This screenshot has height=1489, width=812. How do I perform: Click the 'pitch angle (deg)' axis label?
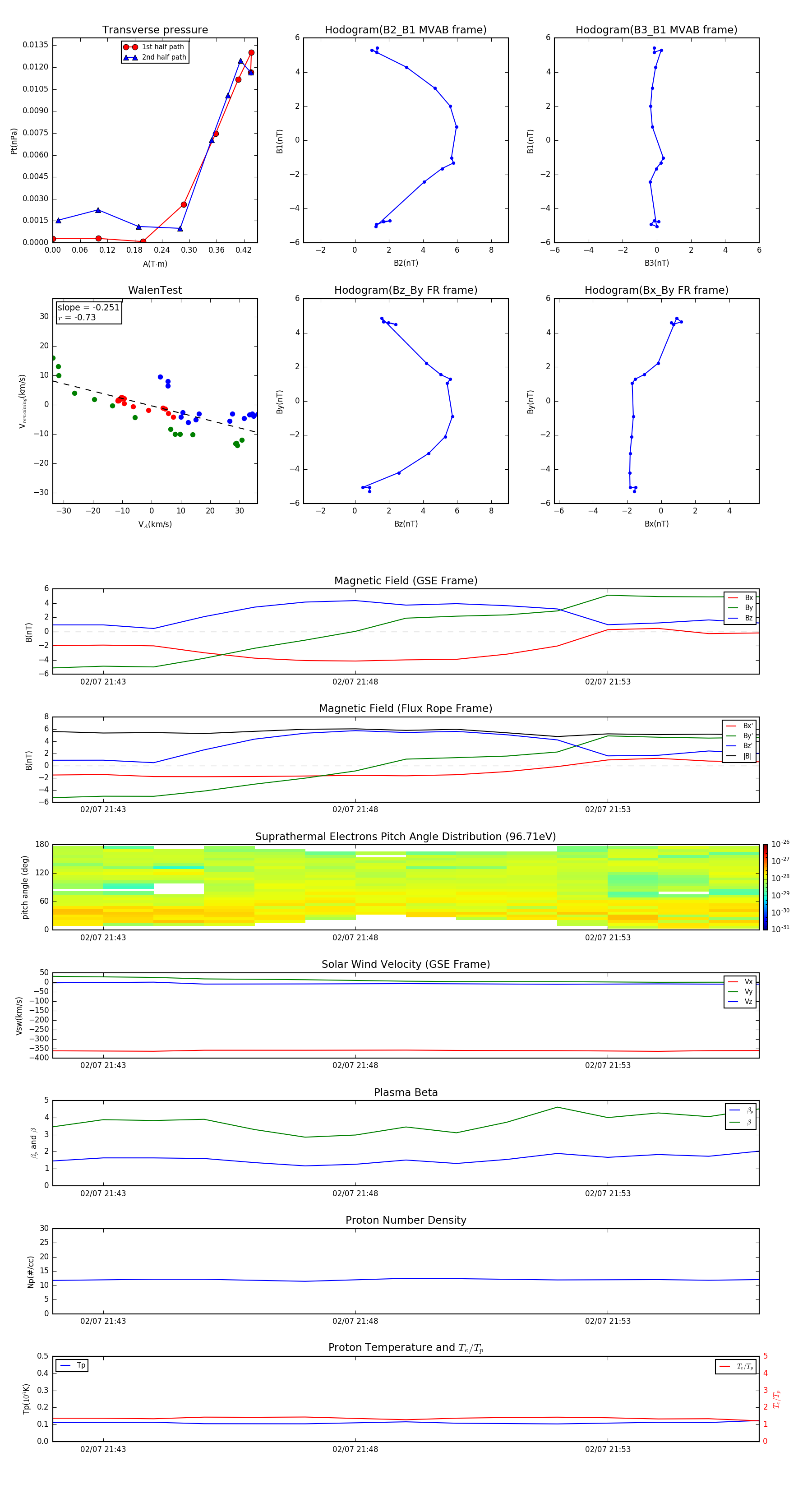[x=25, y=887]
